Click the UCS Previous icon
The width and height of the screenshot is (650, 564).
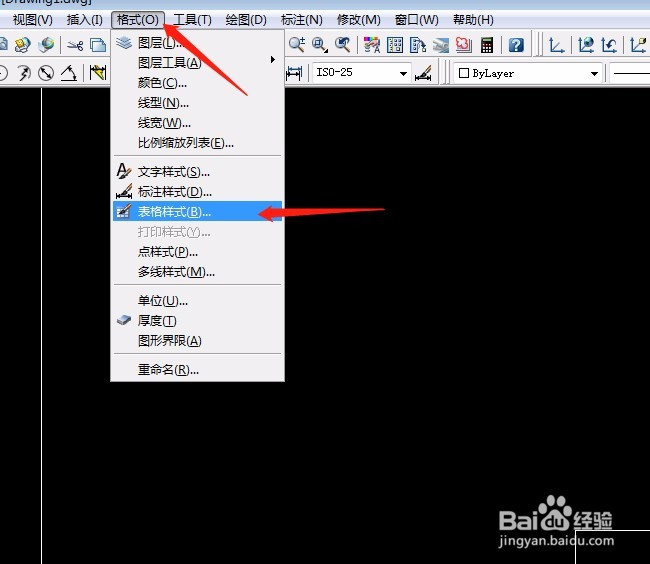tap(609, 45)
